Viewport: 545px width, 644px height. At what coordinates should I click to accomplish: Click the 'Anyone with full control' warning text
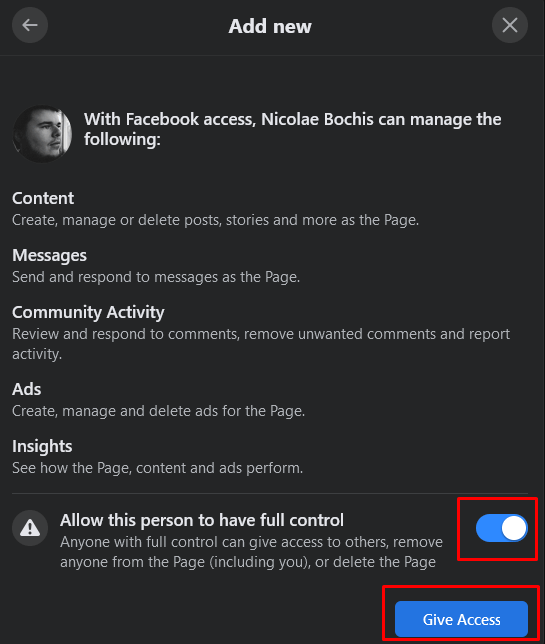(x=251, y=552)
